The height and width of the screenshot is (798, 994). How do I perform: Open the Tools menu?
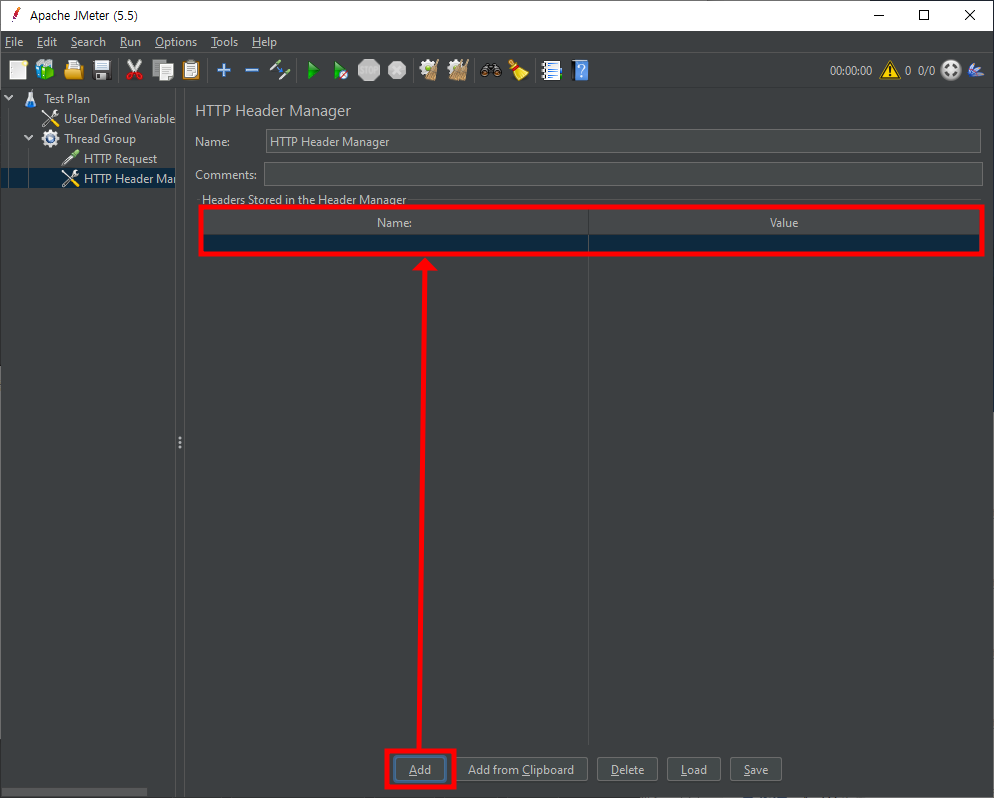(x=224, y=42)
